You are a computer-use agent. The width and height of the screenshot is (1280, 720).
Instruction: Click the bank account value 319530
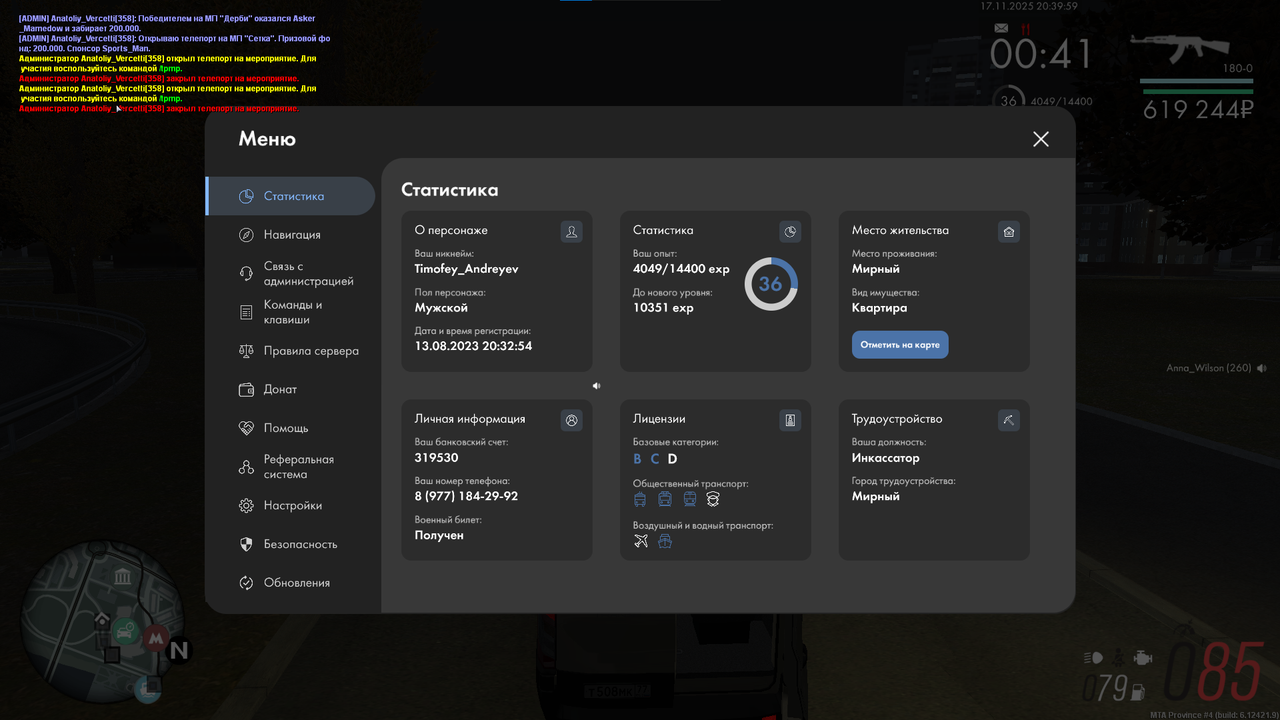(x=437, y=458)
